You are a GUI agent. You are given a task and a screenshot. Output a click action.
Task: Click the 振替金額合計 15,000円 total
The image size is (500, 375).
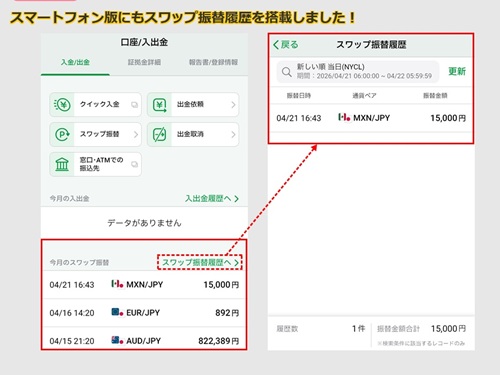[x=421, y=329]
